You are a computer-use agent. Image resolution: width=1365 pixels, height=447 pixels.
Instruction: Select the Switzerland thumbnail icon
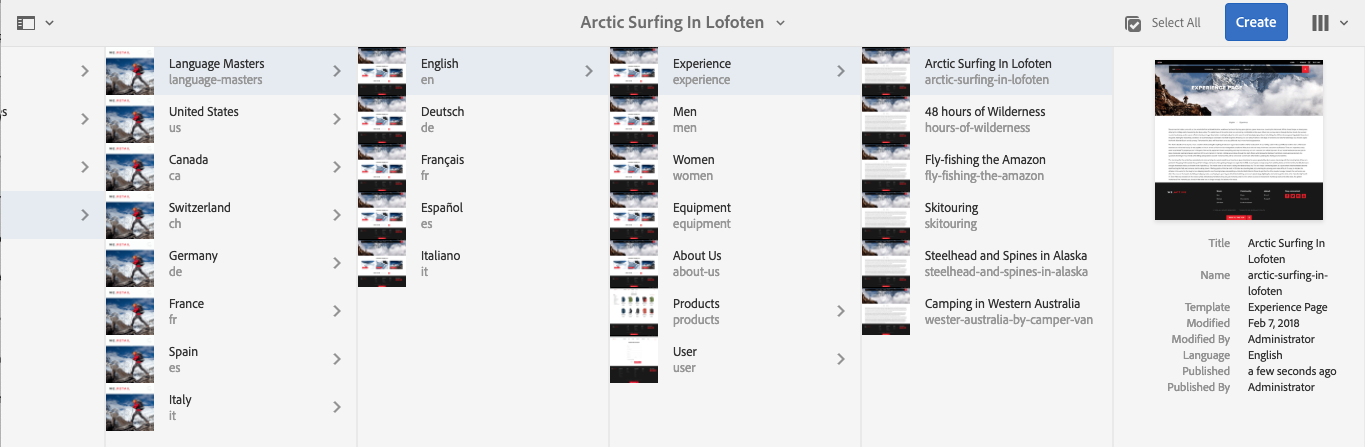click(130, 215)
